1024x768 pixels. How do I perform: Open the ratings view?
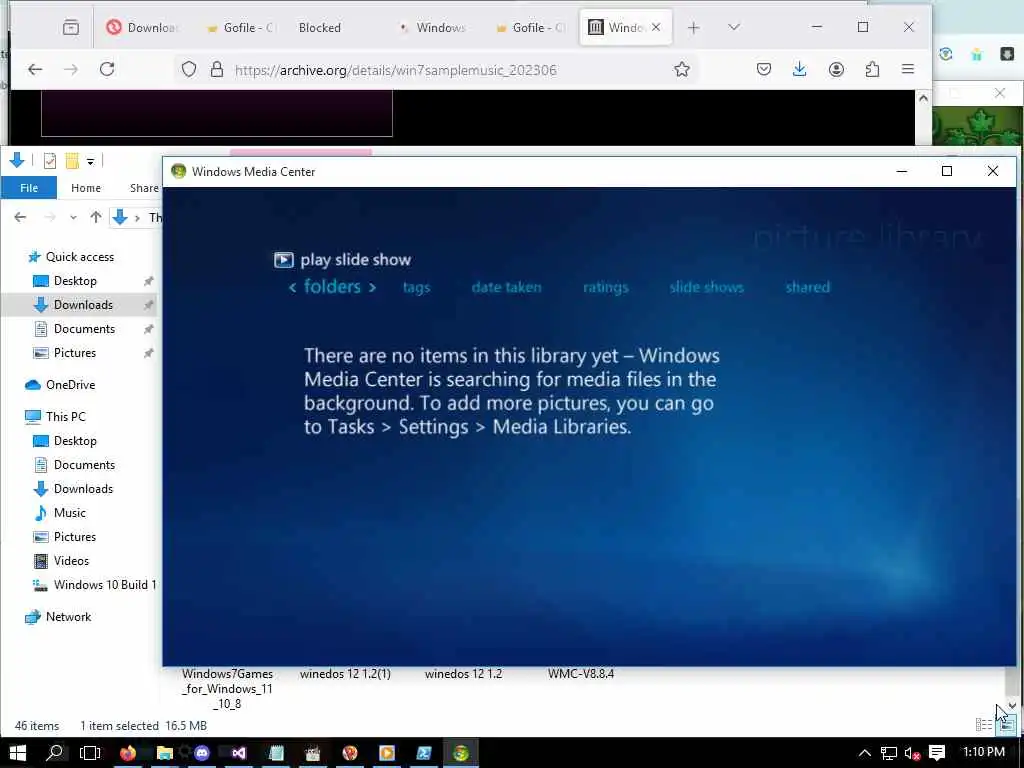coord(605,287)
